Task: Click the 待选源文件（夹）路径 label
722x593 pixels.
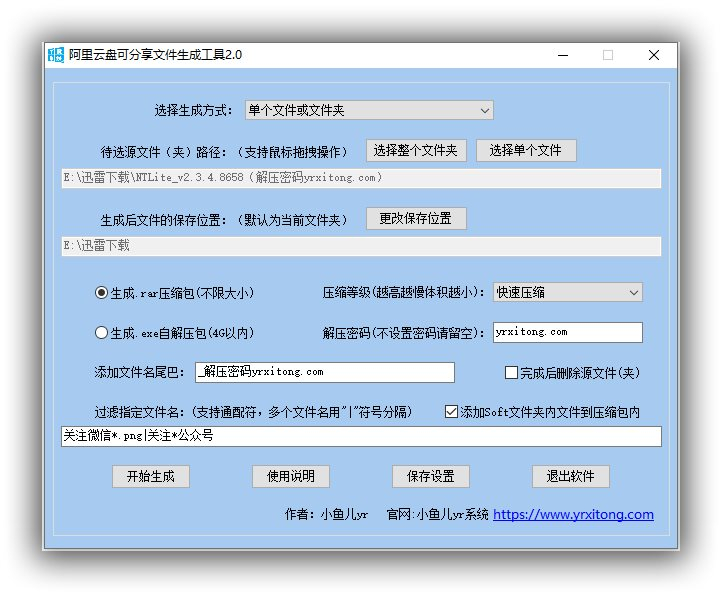Action: pyautogui.click(x=164, y=152)
